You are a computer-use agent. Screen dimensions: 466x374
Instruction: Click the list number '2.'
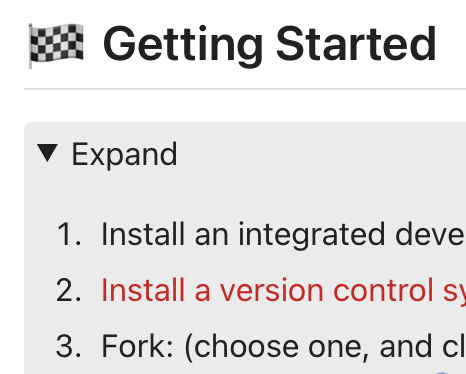(69, 291)
